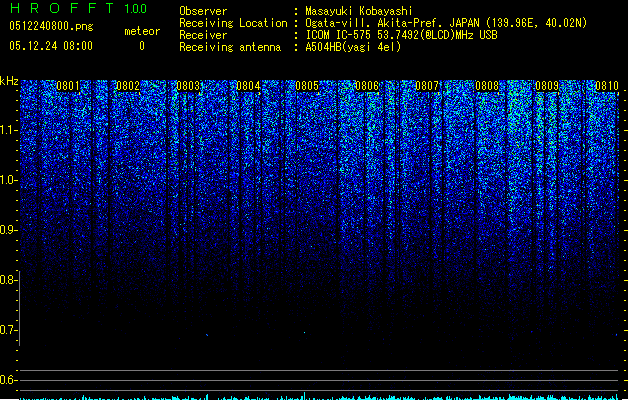Click the 0805 time marker
Viewport: 629px width, 400px height.
(307, 86)
